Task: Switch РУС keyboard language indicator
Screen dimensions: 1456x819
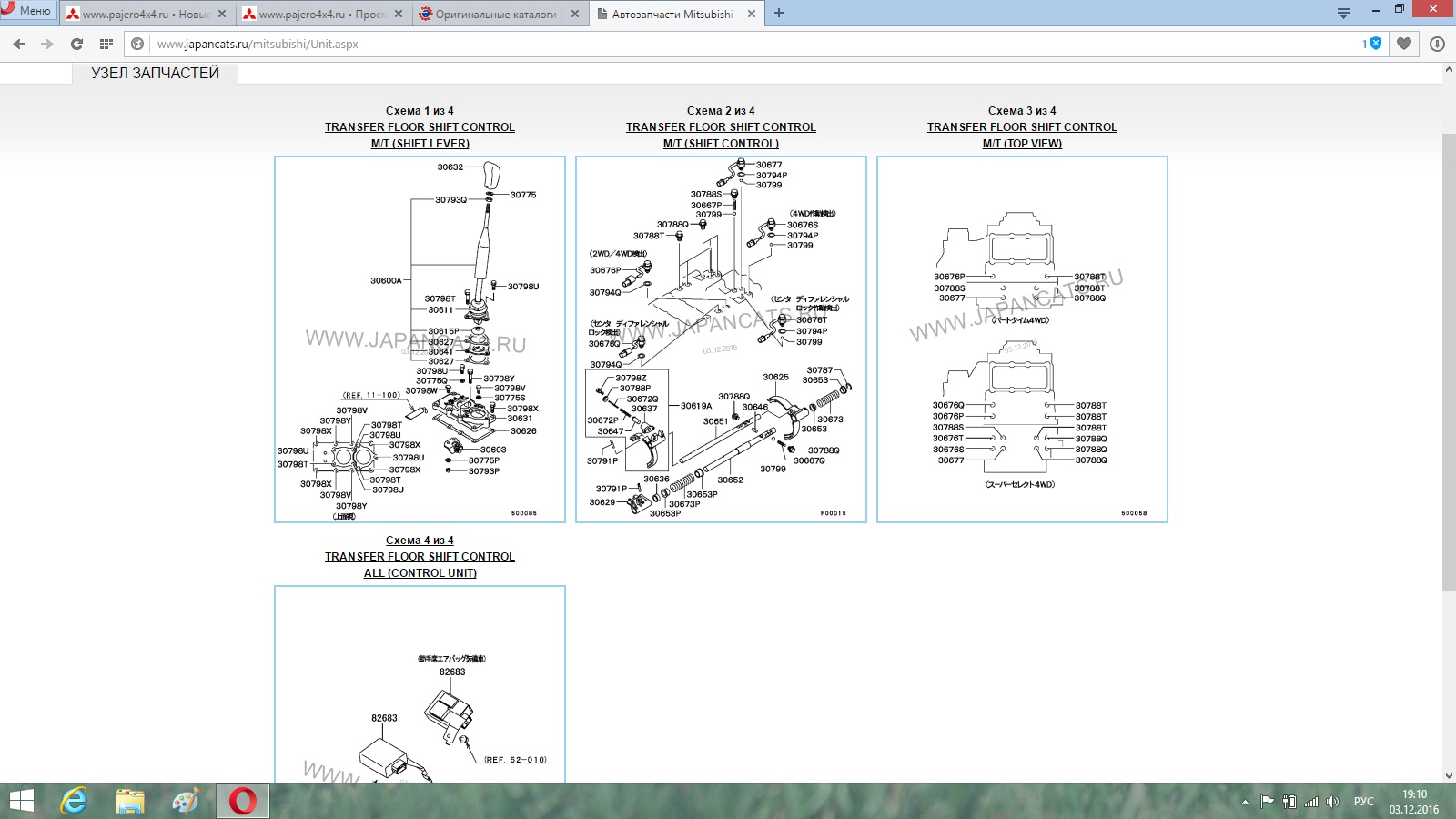Action: pyautogui.click(x=1363, y=802)
